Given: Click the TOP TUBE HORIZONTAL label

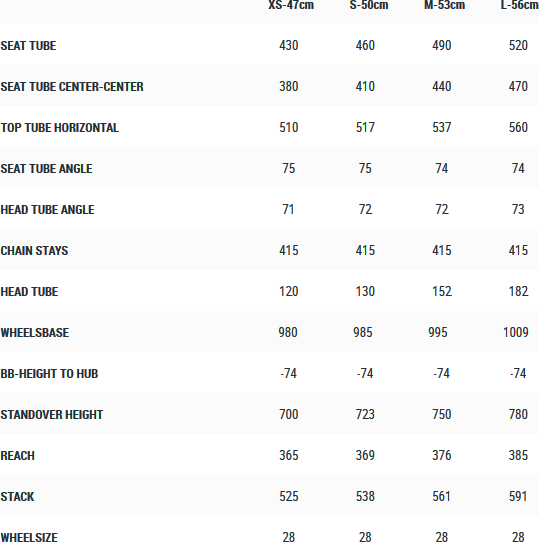Looking at the screenshot, I should (59, 128).
